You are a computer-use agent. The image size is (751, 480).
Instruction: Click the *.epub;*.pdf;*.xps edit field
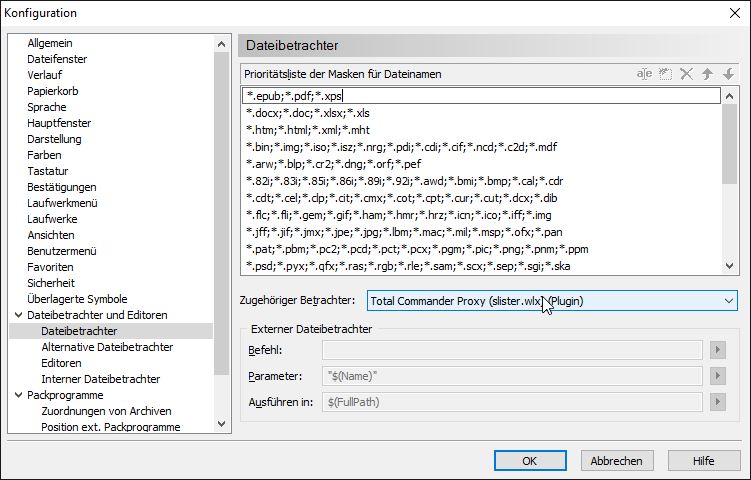point(480,96)
